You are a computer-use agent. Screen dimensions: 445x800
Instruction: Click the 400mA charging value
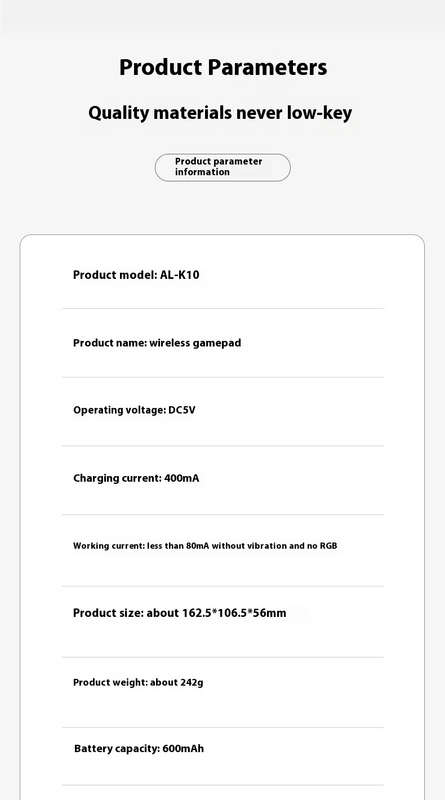(x=182, y=479)
